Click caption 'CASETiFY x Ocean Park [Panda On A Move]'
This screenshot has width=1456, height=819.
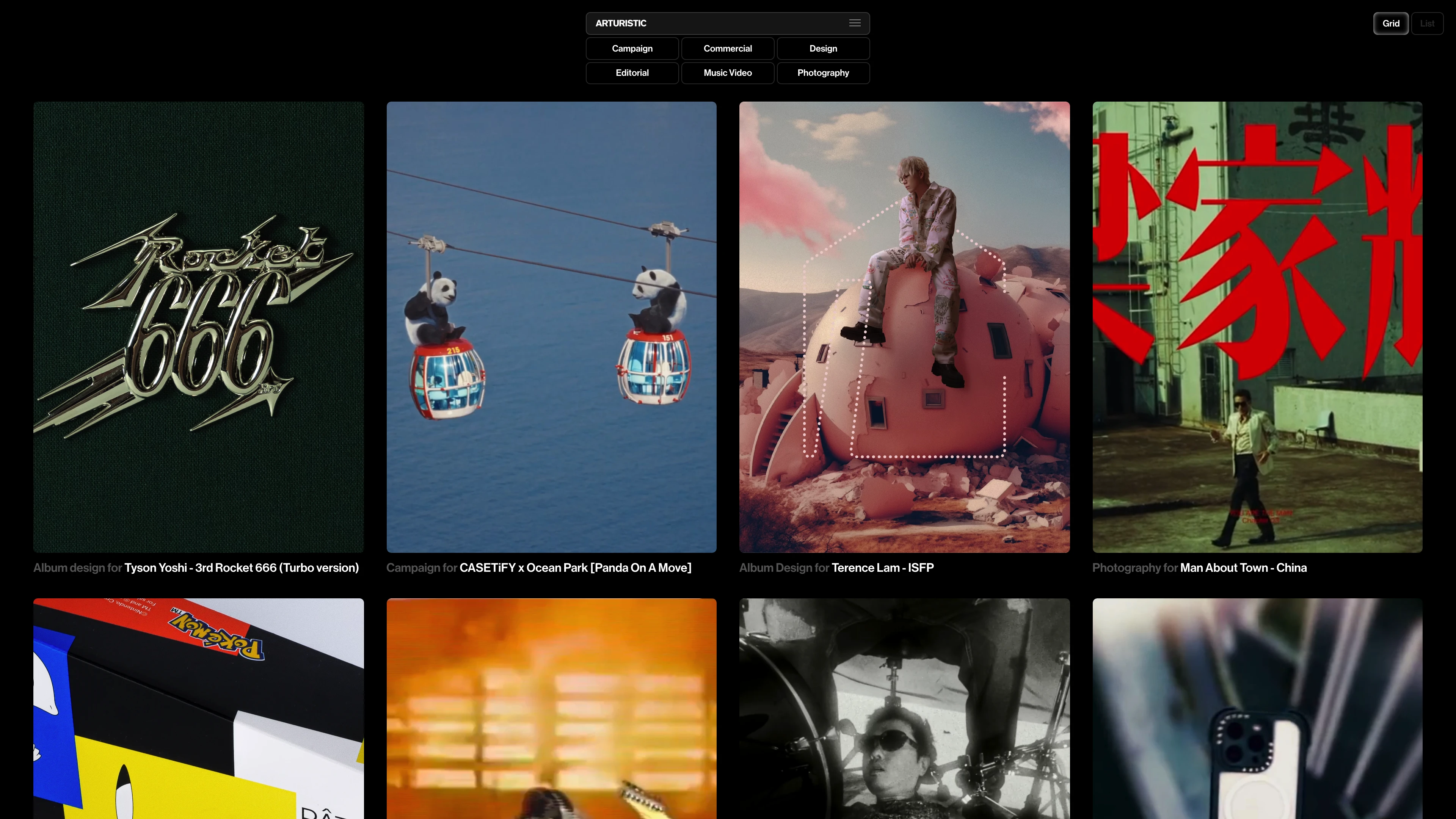[576, 568]
